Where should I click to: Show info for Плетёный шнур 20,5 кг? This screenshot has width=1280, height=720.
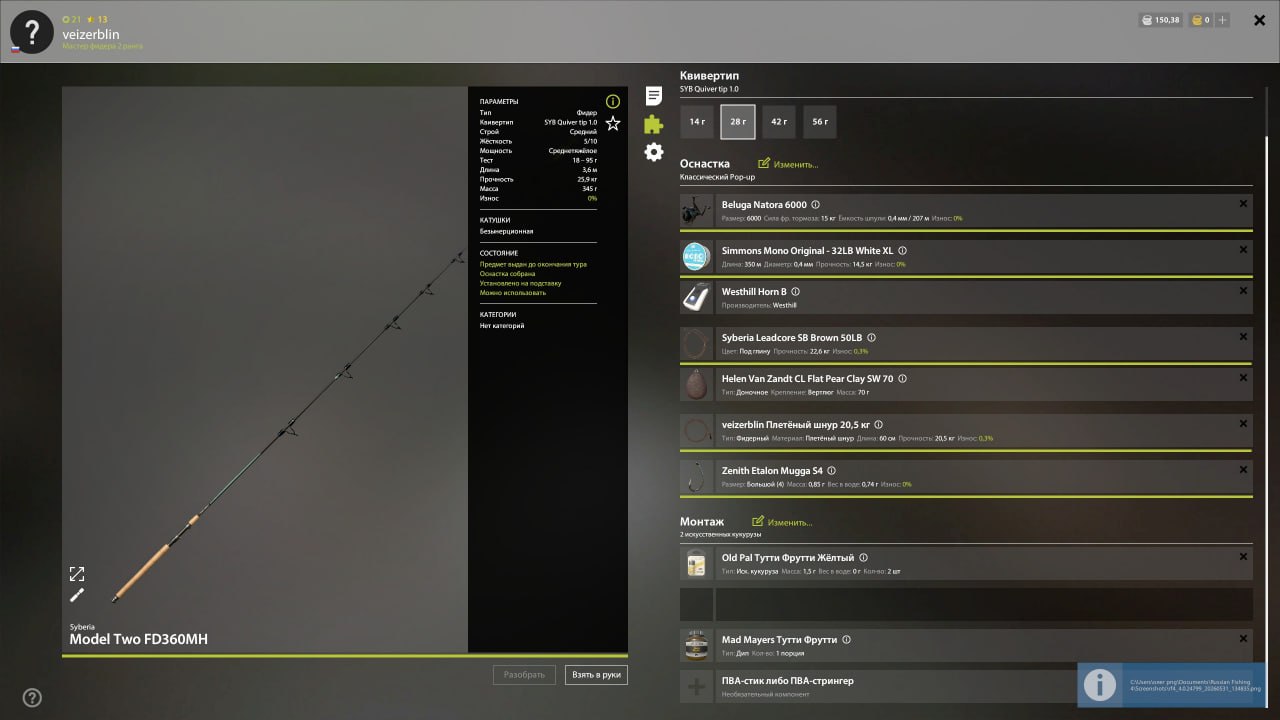pyautogui.click(x=878, y=425)
